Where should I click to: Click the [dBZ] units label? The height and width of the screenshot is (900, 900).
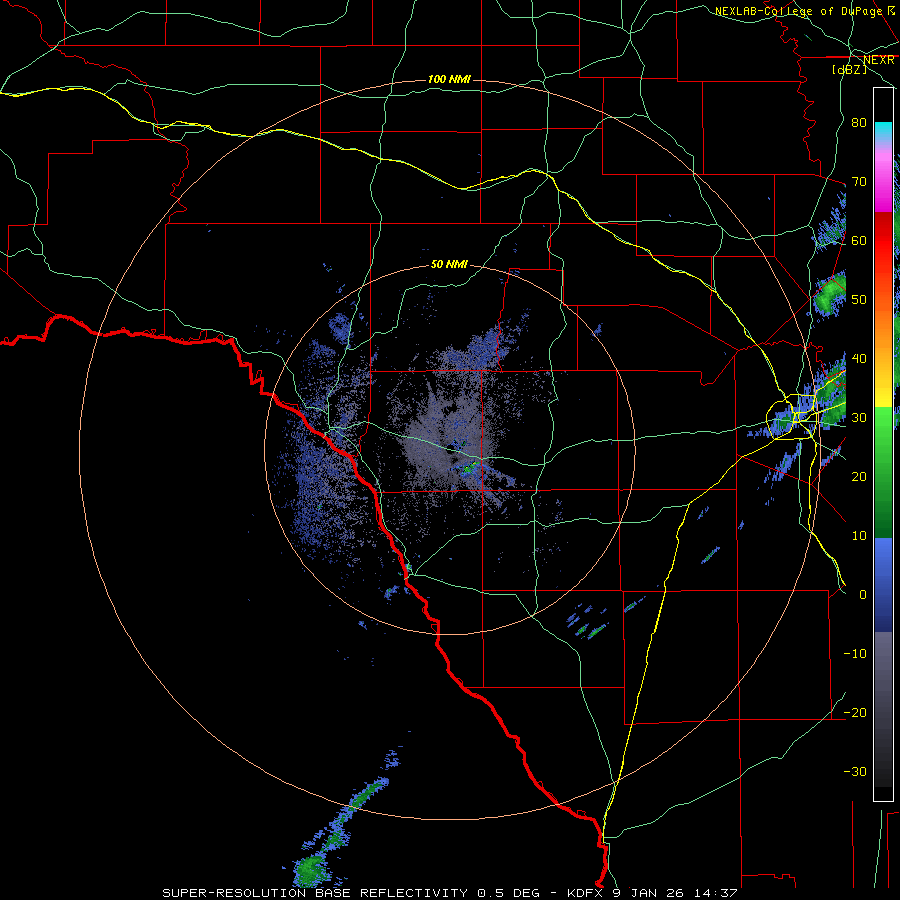click(x=849, y=69)
